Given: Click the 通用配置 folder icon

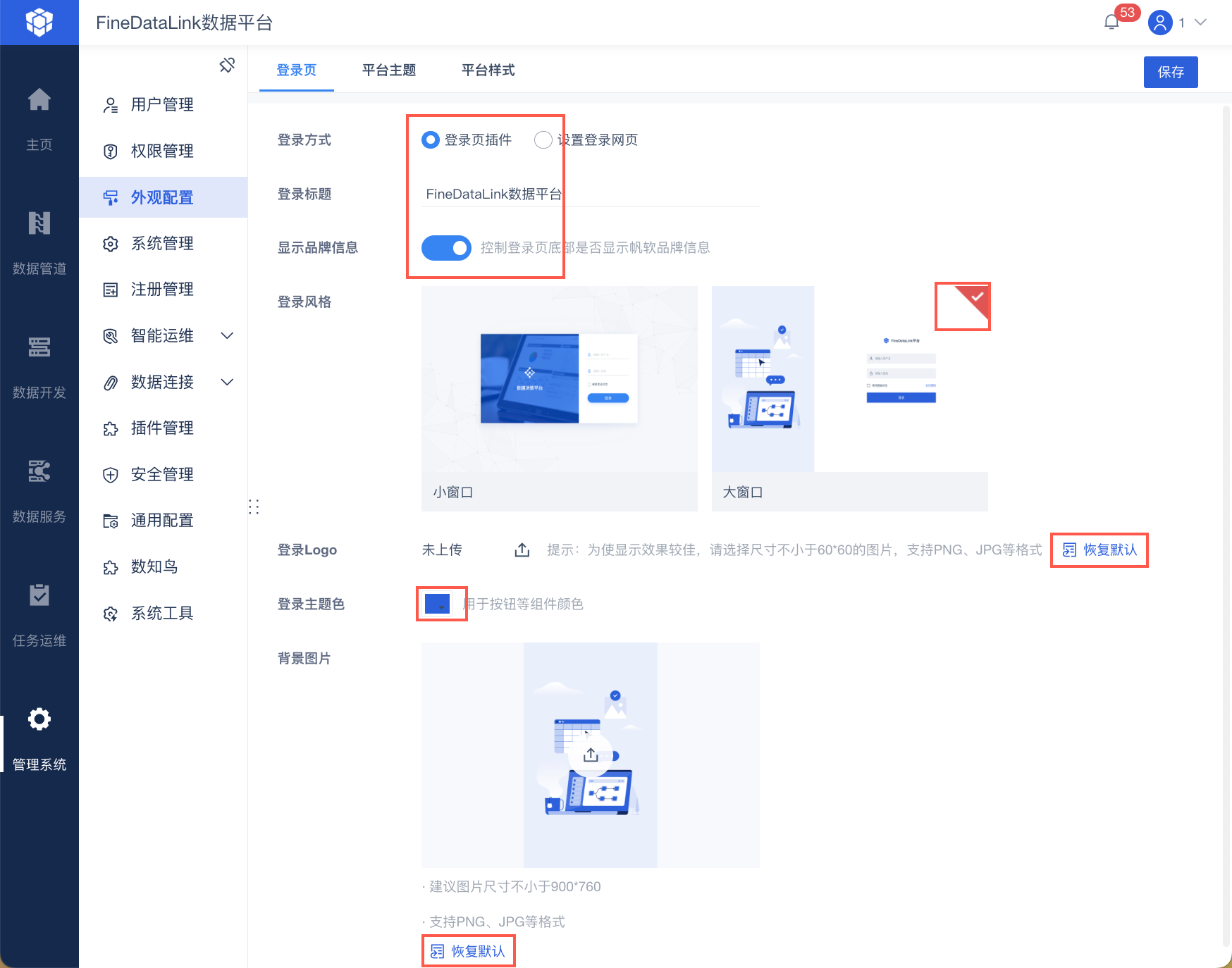Looking at the screenshot, I should [x=111, y=521].
